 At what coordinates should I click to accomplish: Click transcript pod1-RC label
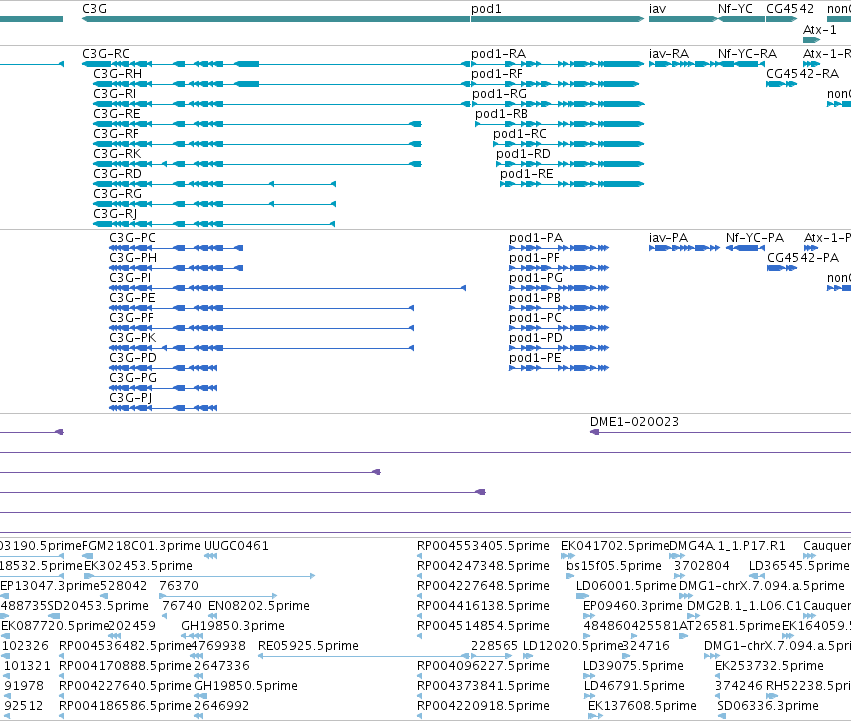coord(519,134)
